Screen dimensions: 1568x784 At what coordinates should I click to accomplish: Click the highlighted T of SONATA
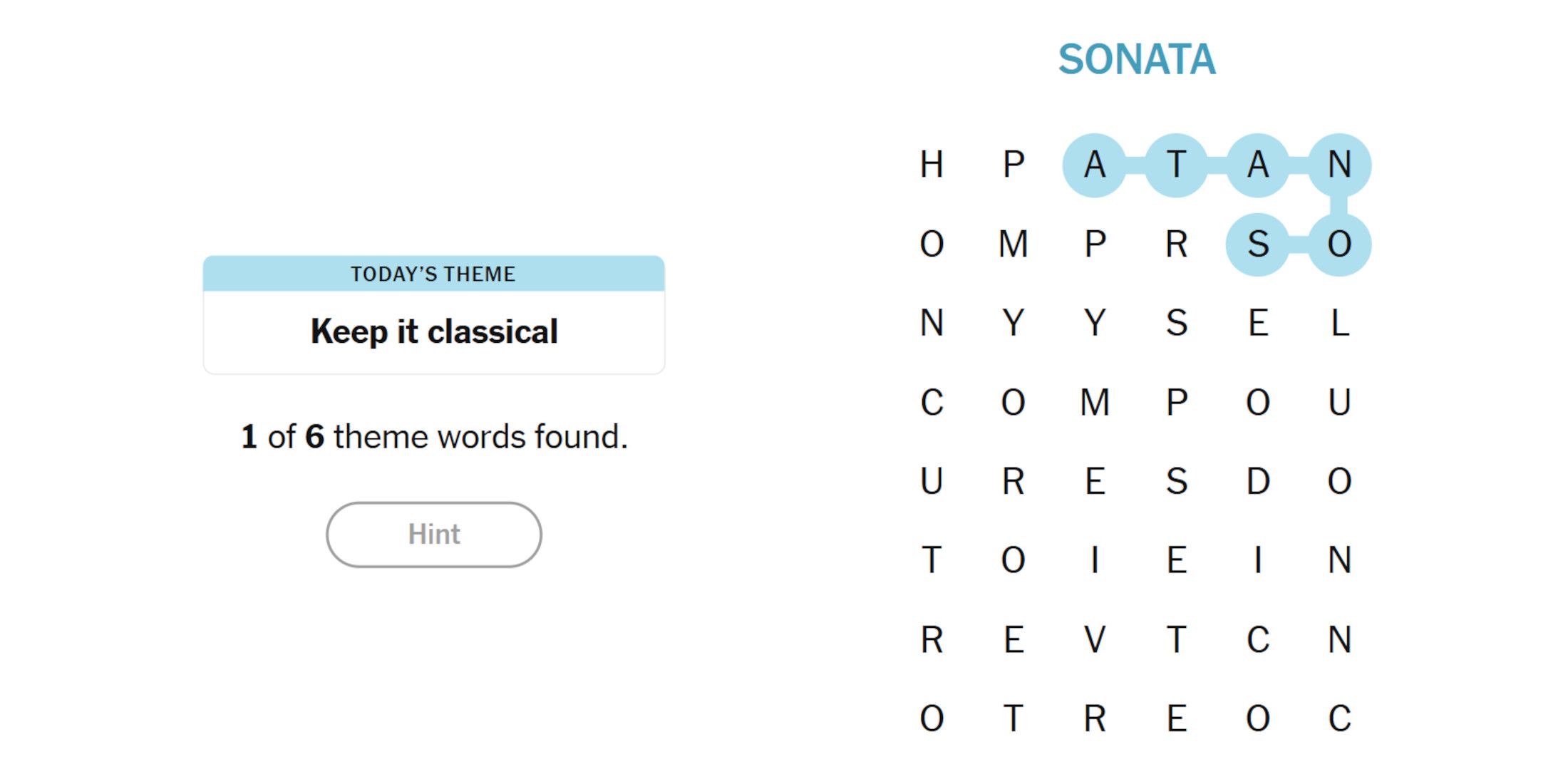(1176, 165)
